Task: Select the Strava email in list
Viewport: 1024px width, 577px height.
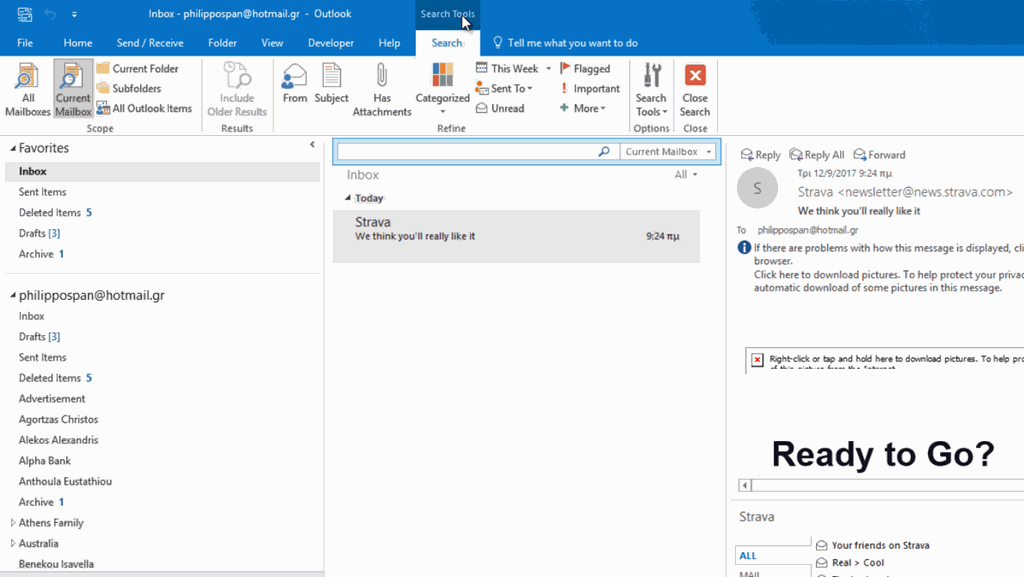Action: [516, 236]
